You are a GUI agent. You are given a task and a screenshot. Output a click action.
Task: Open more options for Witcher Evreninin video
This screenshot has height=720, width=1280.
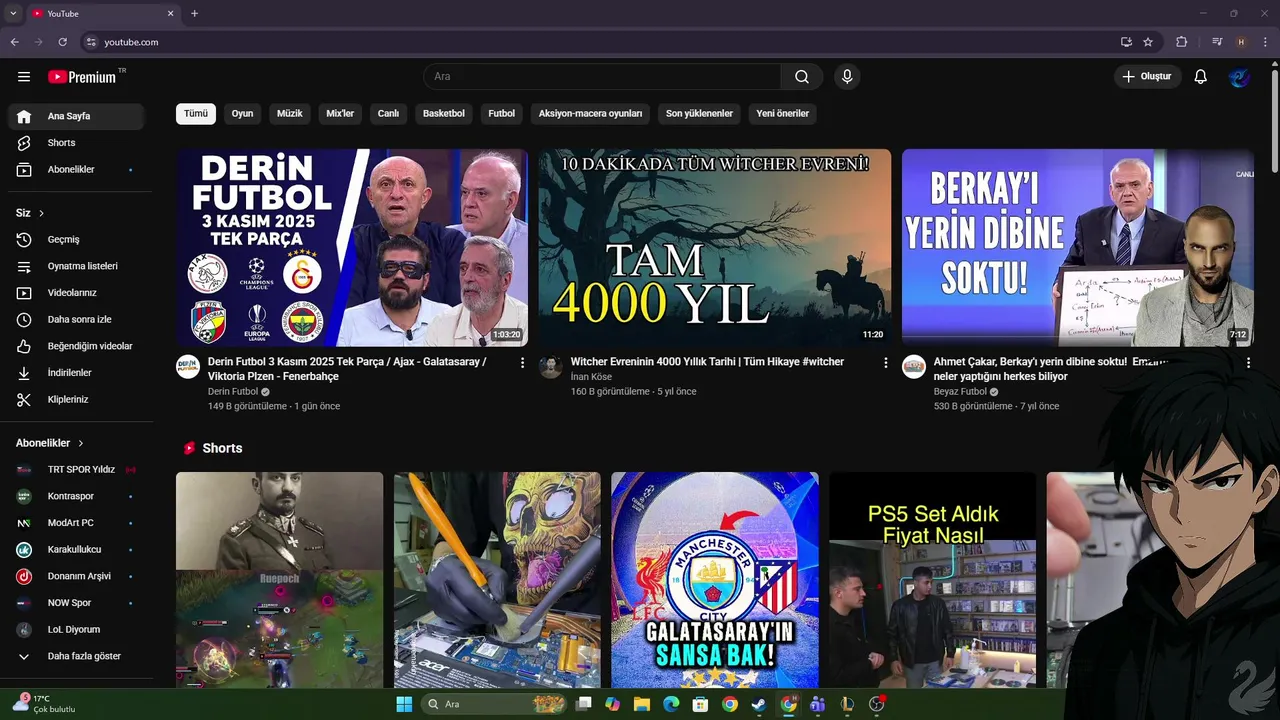pyautogui.click(x=885, y=363)
